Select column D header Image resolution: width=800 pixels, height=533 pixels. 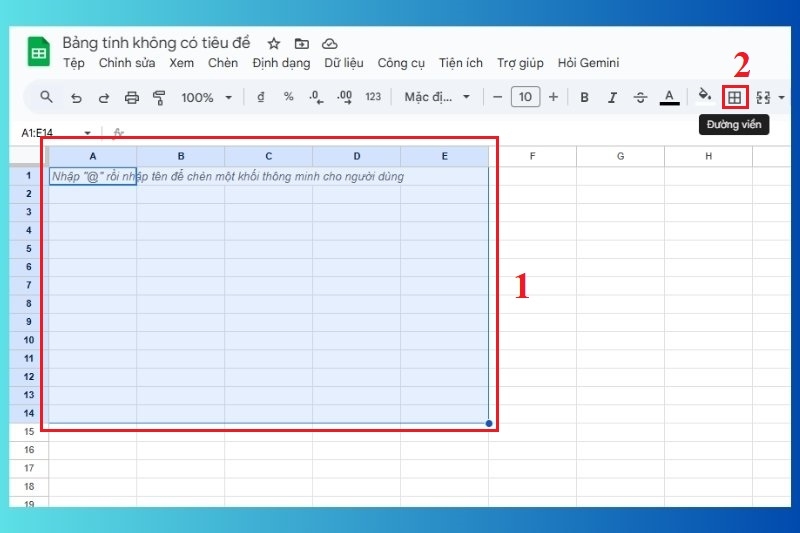(x=357, y=156)
